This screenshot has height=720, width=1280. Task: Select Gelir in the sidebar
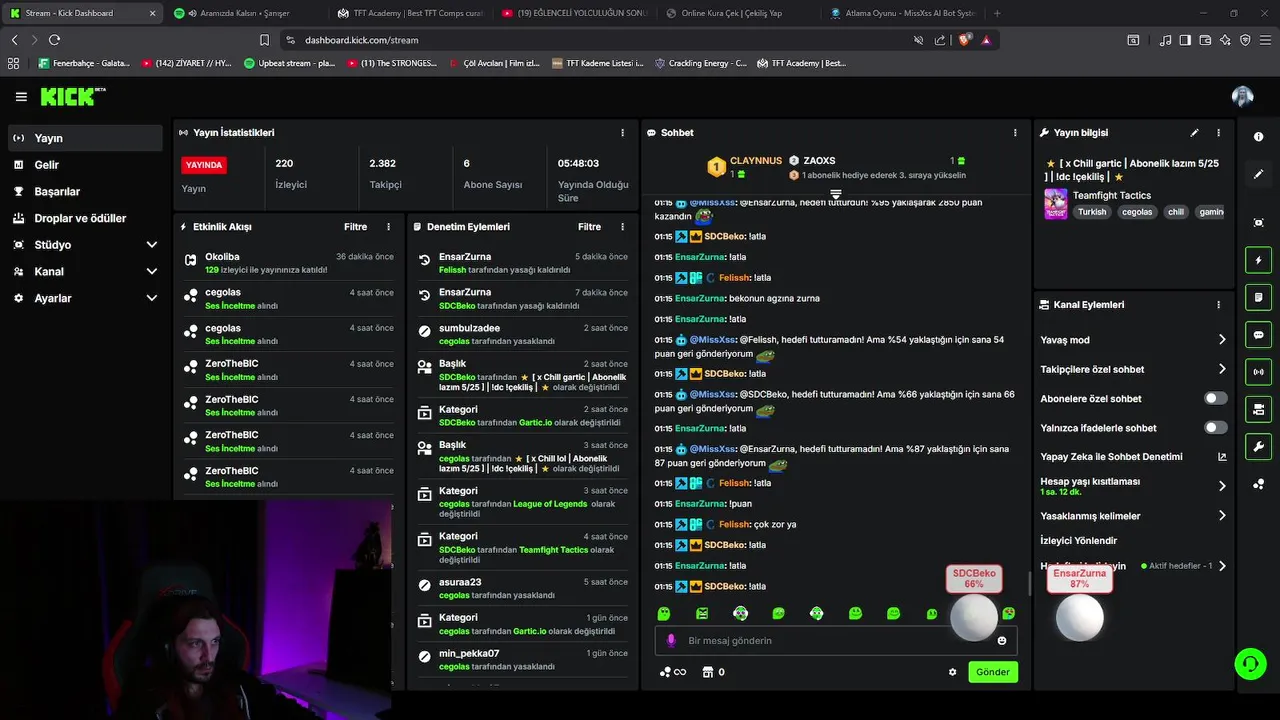point(85,165)
